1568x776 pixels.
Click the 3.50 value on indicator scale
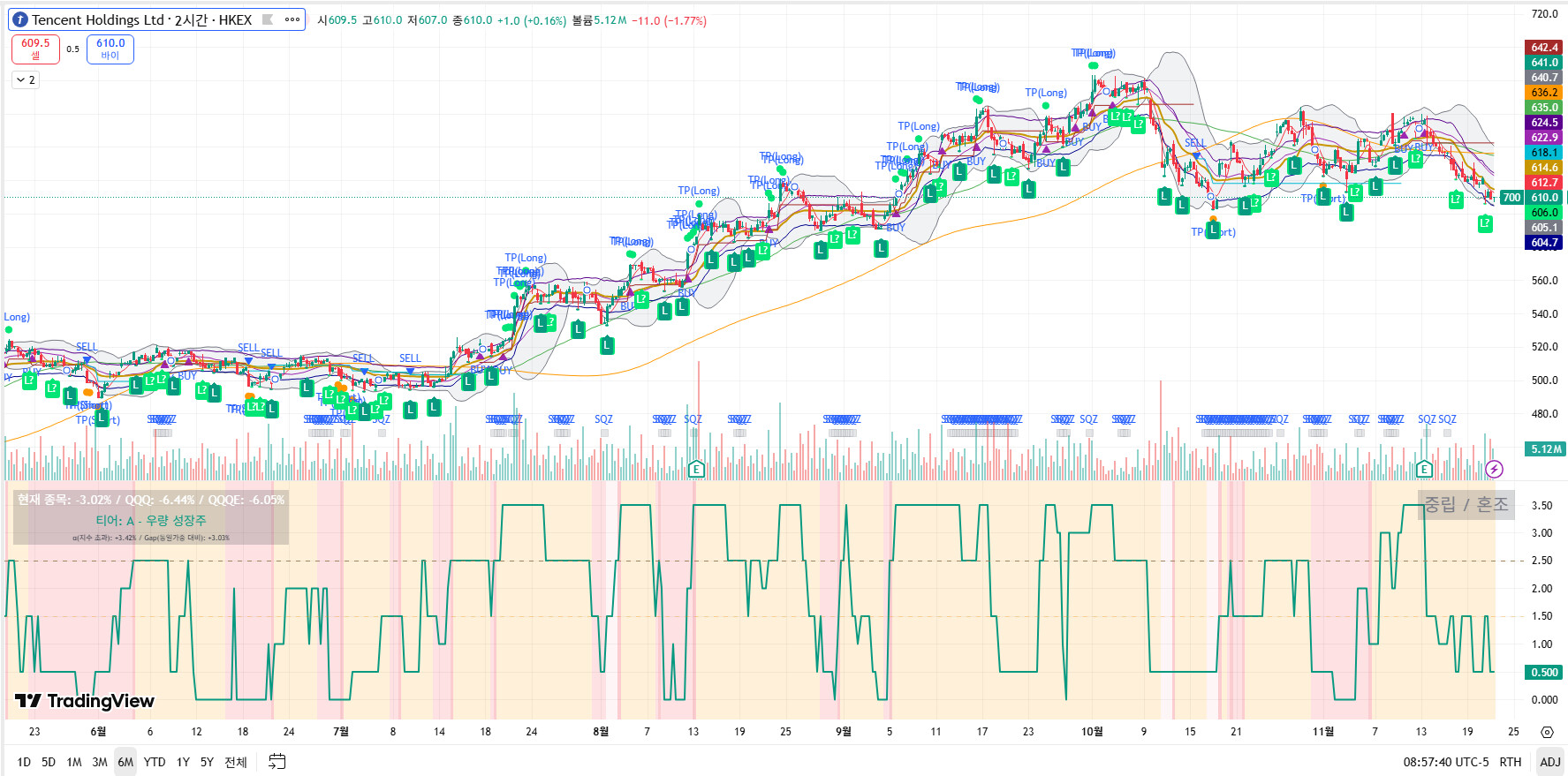pyautogui.click(x=1541, y=506)
